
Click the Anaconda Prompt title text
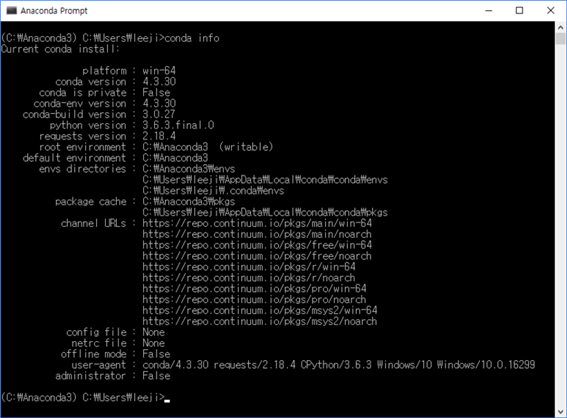(54, 11)
